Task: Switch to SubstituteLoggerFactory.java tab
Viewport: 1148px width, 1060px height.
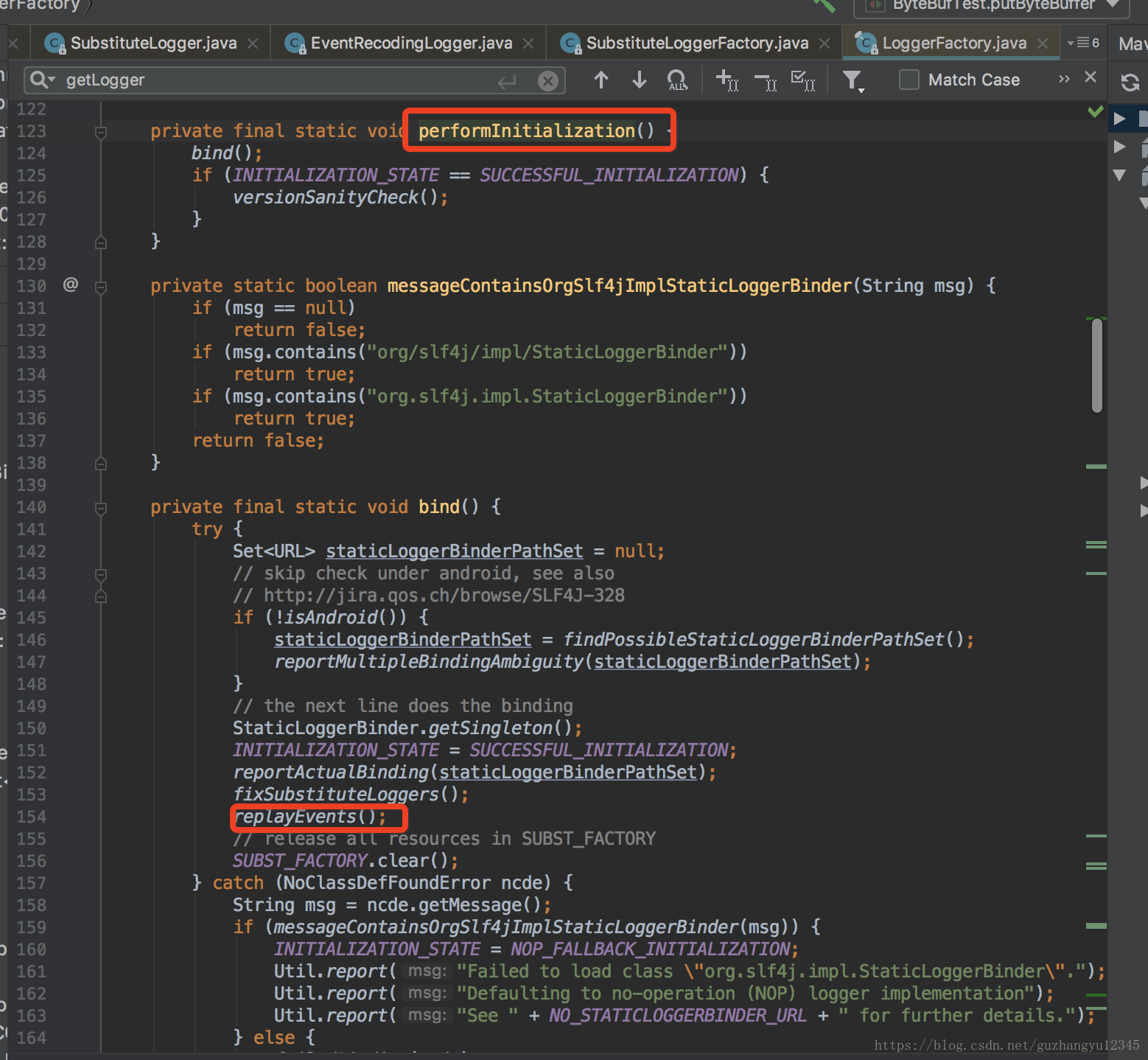Action: pos(697,43)
